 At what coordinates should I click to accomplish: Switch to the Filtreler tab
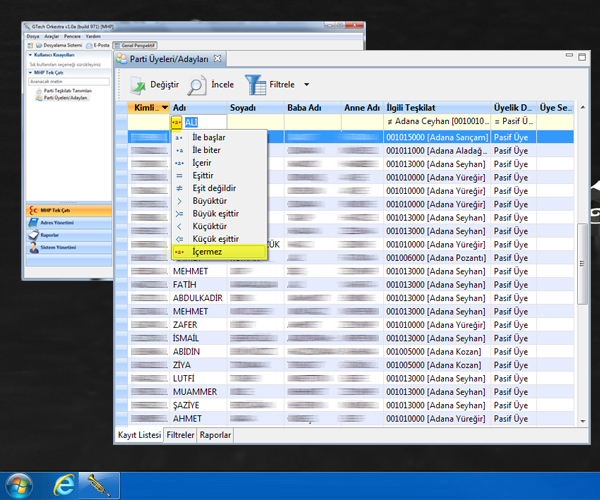click(x=180, y=435)
